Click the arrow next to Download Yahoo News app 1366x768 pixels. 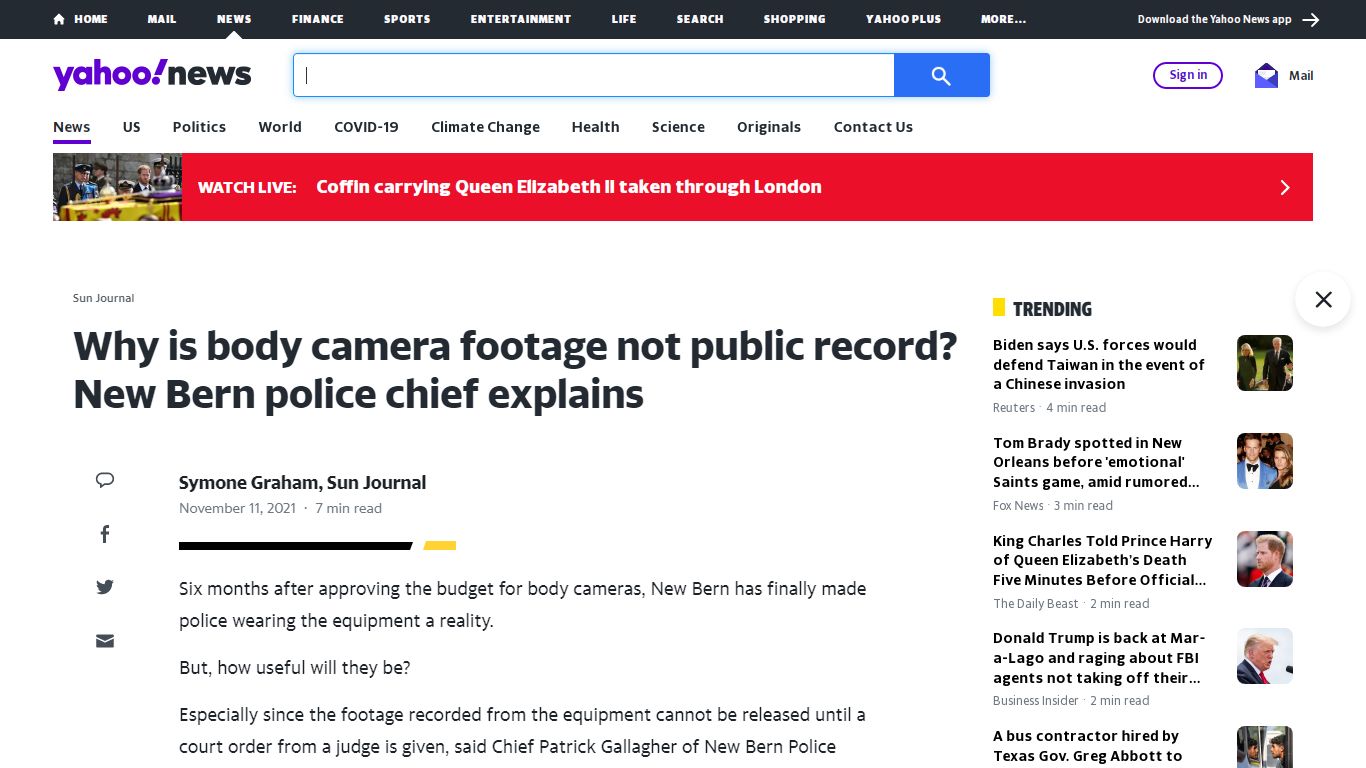[1311, 19]
